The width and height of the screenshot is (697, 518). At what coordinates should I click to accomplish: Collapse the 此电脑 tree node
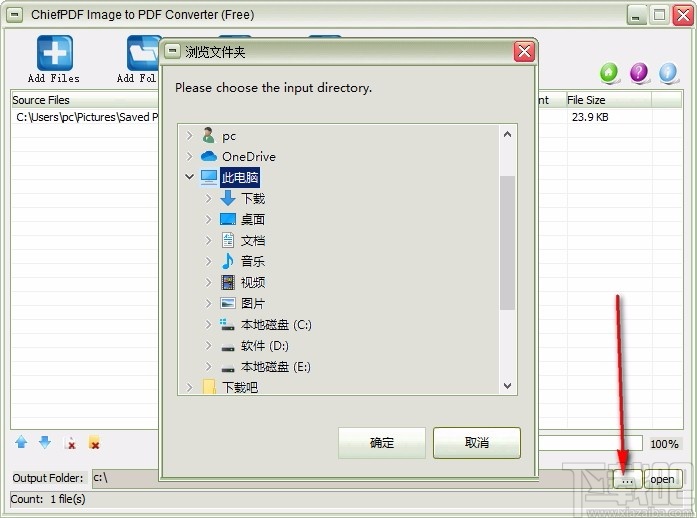(x=189, y=177)
